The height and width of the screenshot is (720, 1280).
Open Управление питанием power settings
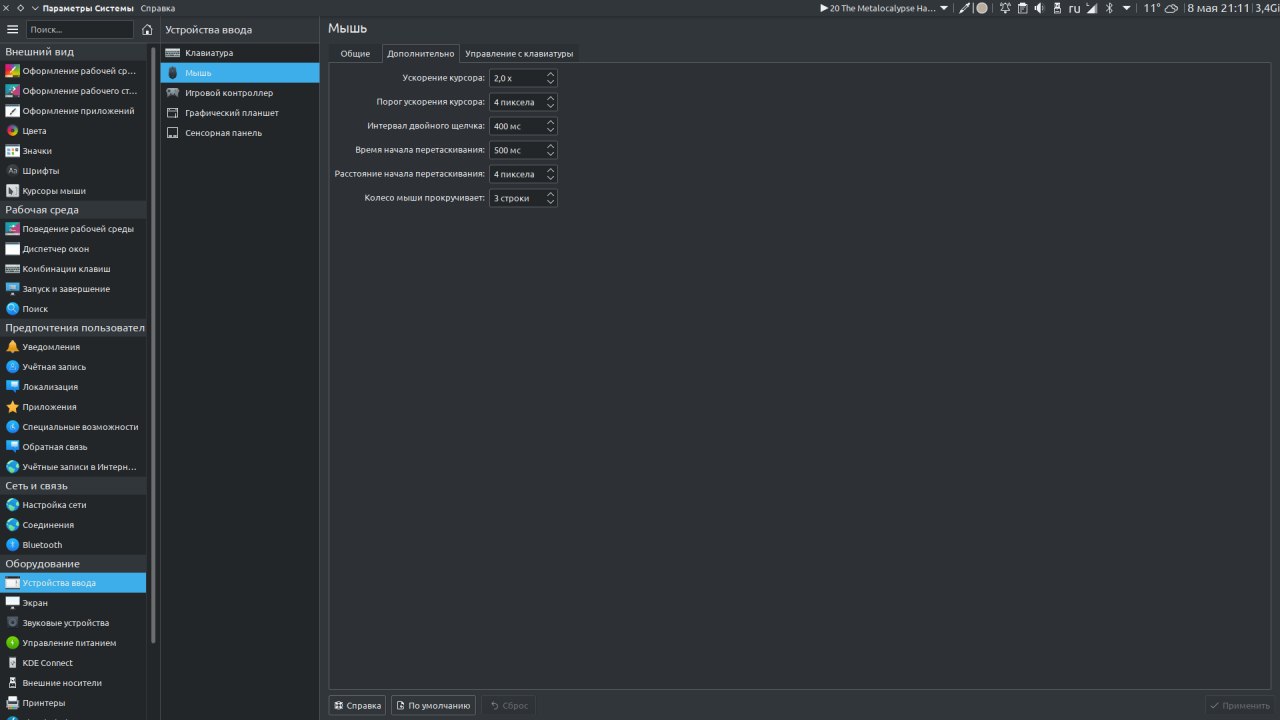pos(73,643)
